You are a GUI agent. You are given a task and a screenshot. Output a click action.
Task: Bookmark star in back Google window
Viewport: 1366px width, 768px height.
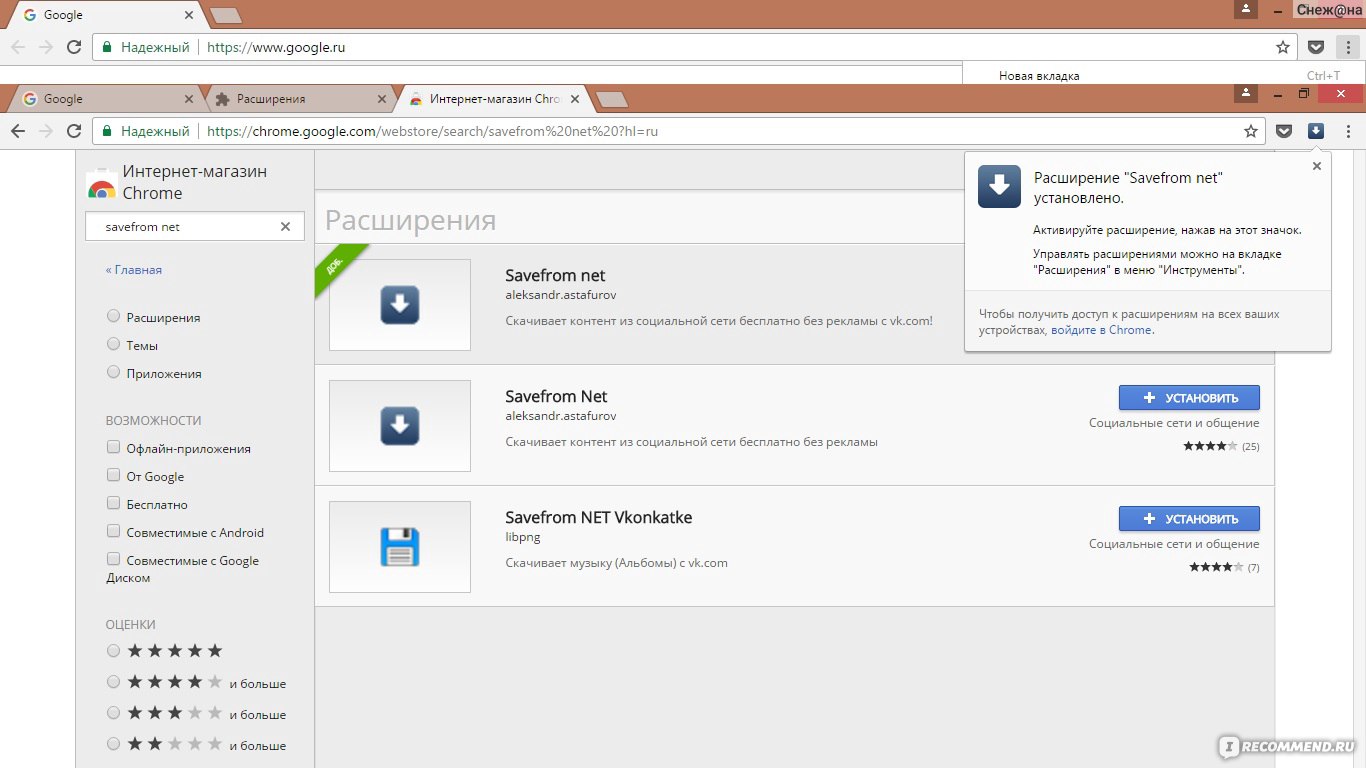[1283, 47]
